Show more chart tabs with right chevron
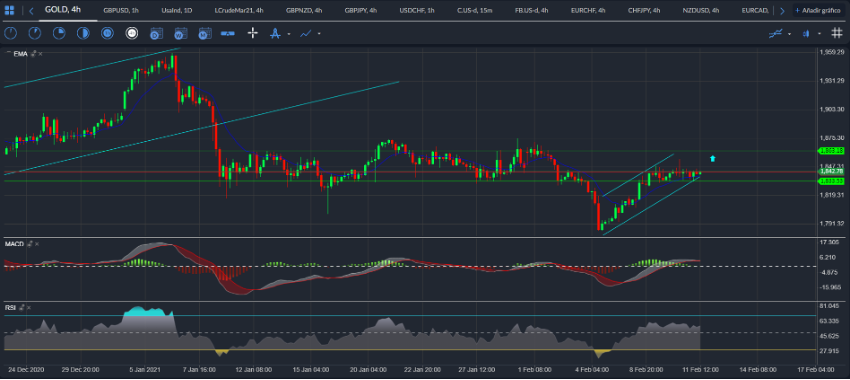The height and width of the screenshot is (380, 850). point(782,10)
